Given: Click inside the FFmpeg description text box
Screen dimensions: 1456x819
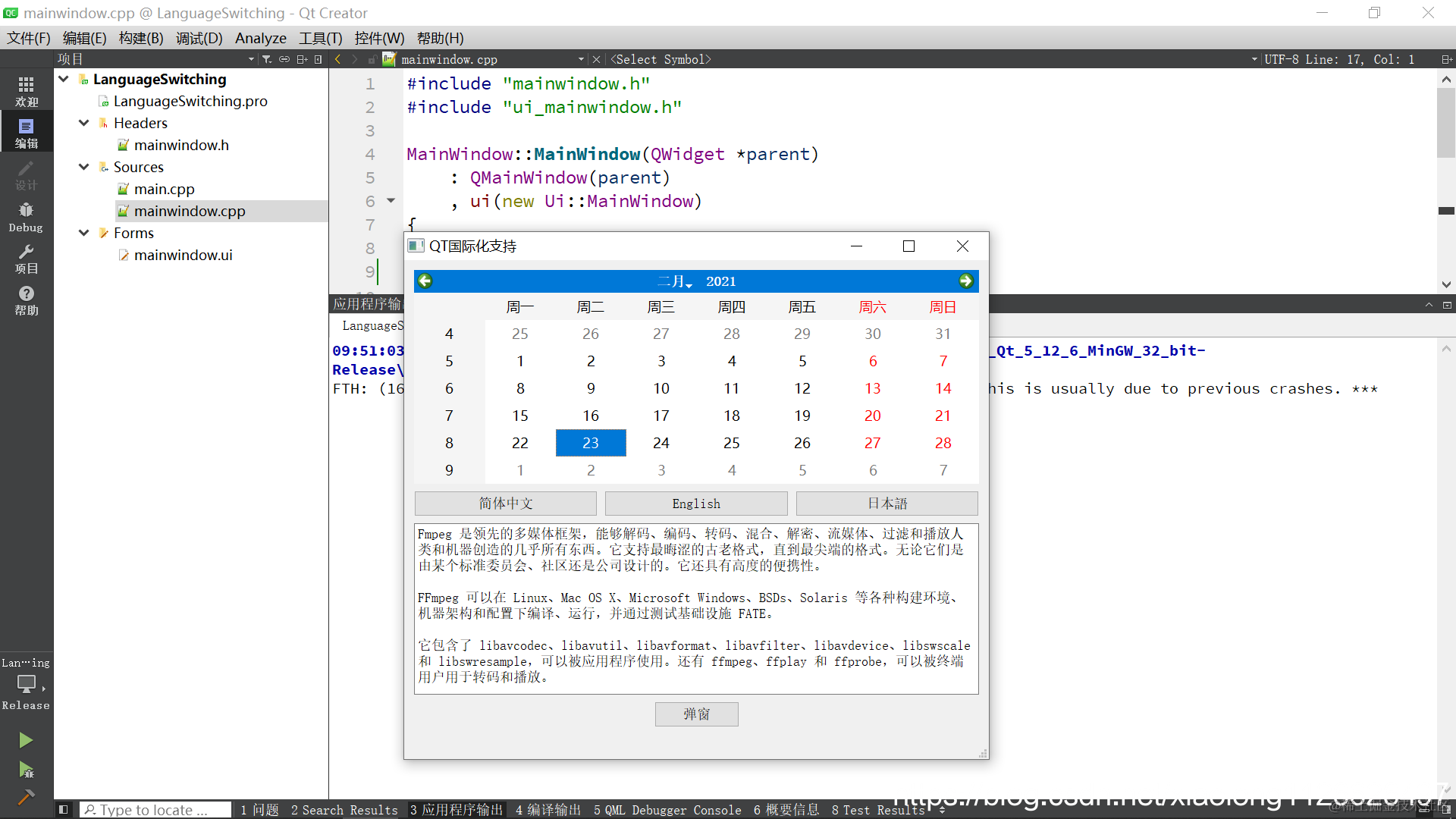Looking at the screenshot, I should [x=696, y=608].
